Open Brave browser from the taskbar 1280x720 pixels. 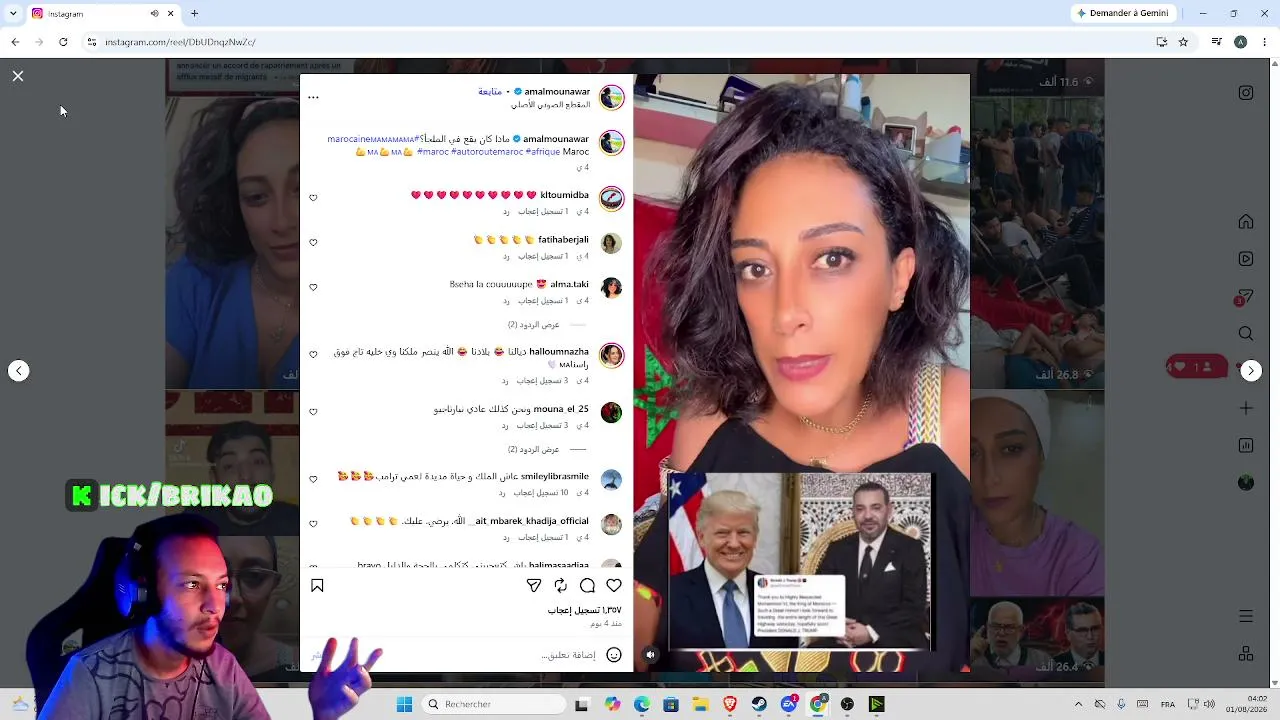pos(730,704)
